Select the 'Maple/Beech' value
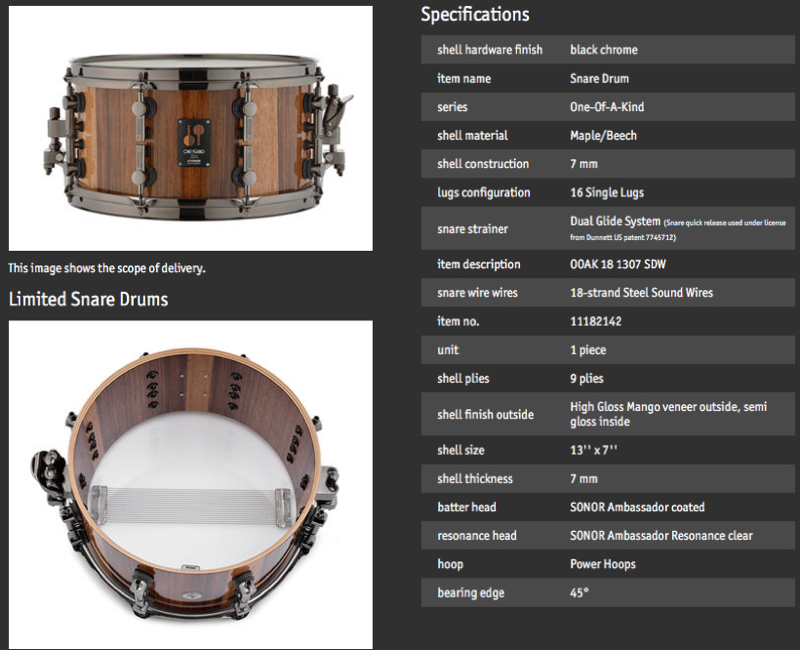 604,135
